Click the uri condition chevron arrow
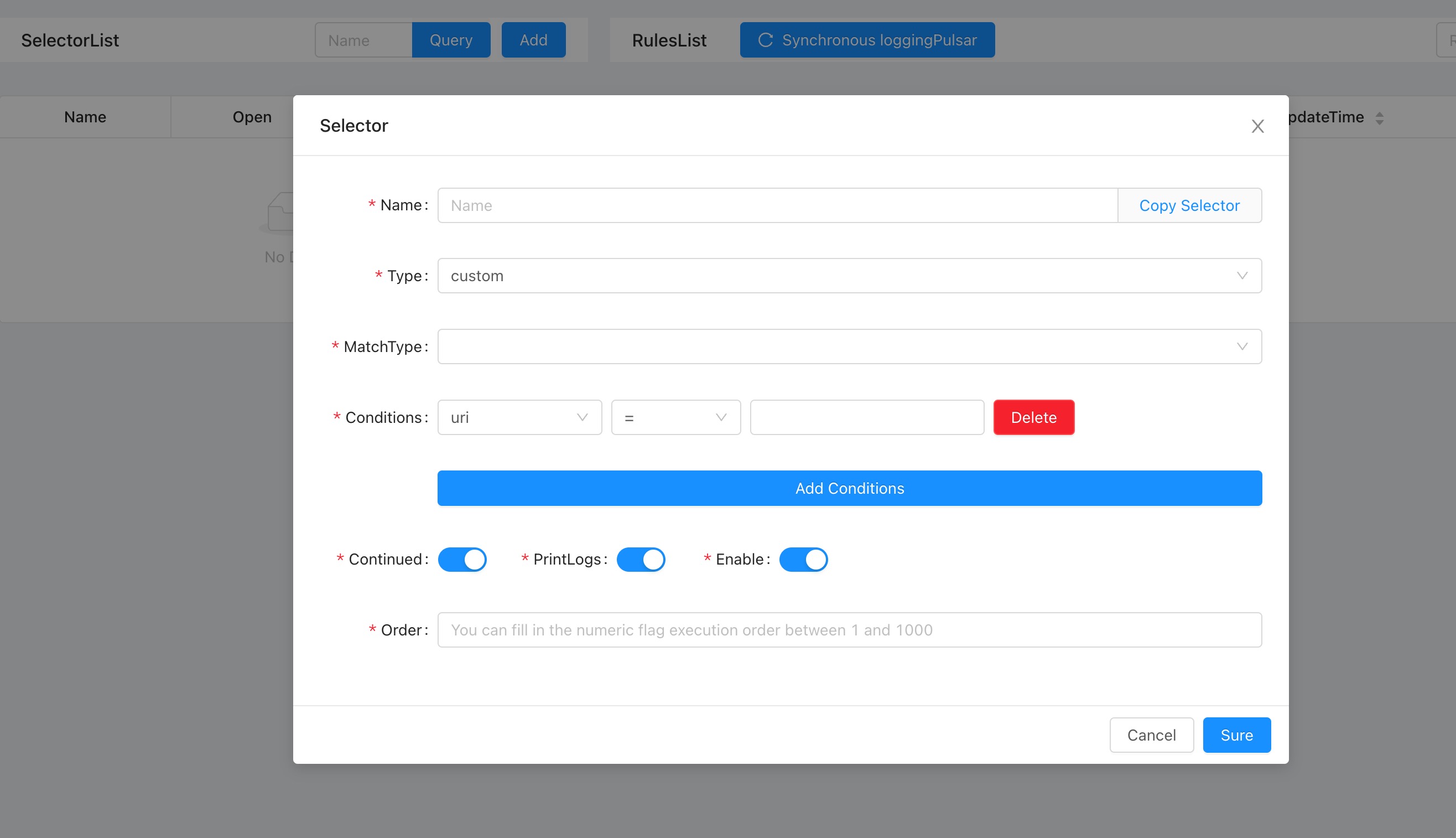Image resolution: width=1456 pixels, height=838 pixels. pos(582,417)
